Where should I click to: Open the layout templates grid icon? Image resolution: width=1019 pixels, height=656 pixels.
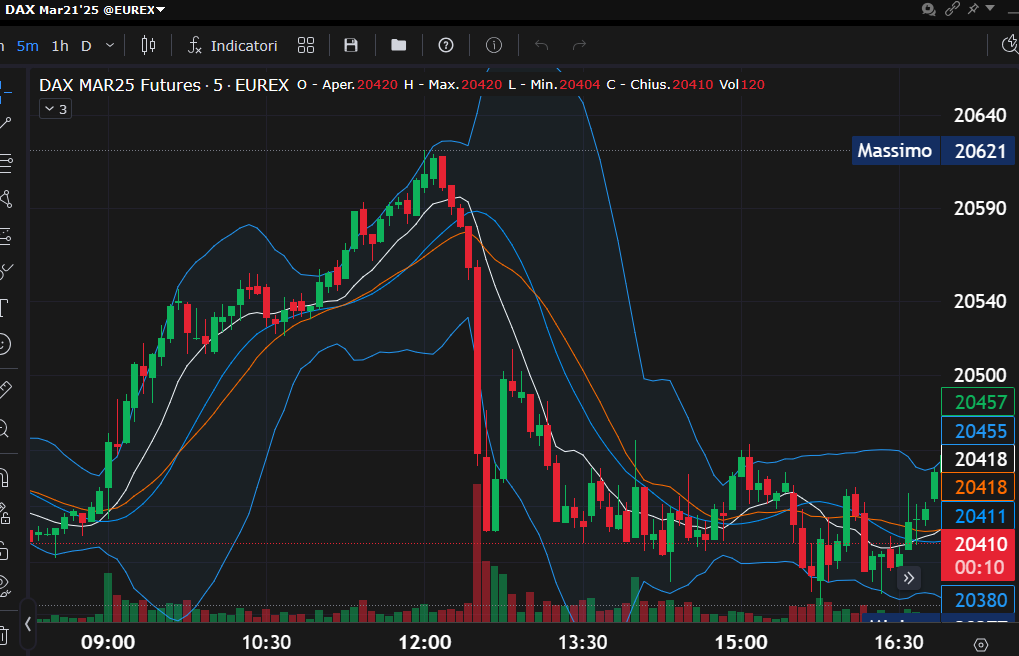coord(306,45)
